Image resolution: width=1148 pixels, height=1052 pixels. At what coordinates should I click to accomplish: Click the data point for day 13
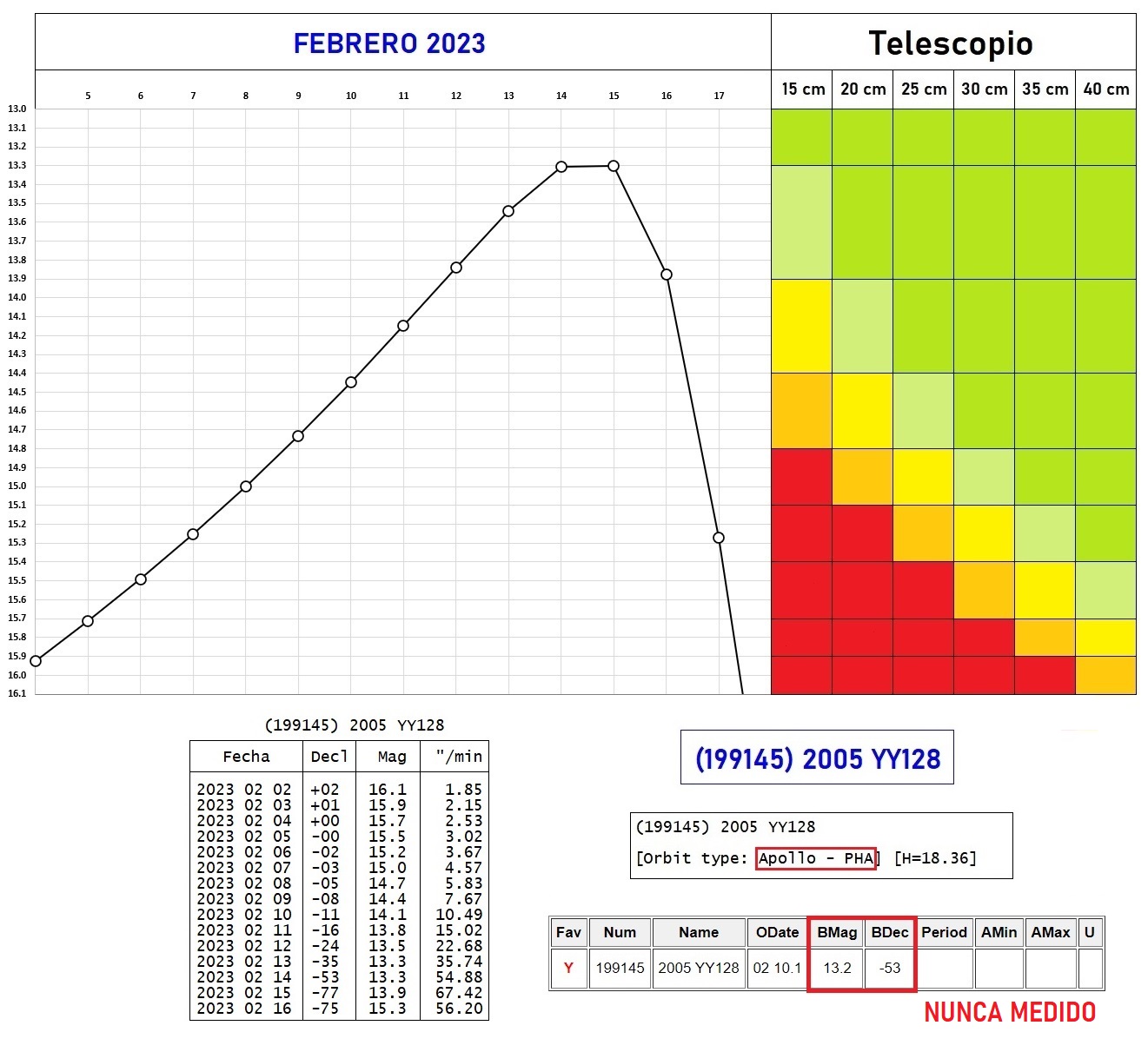coord(508,211)
